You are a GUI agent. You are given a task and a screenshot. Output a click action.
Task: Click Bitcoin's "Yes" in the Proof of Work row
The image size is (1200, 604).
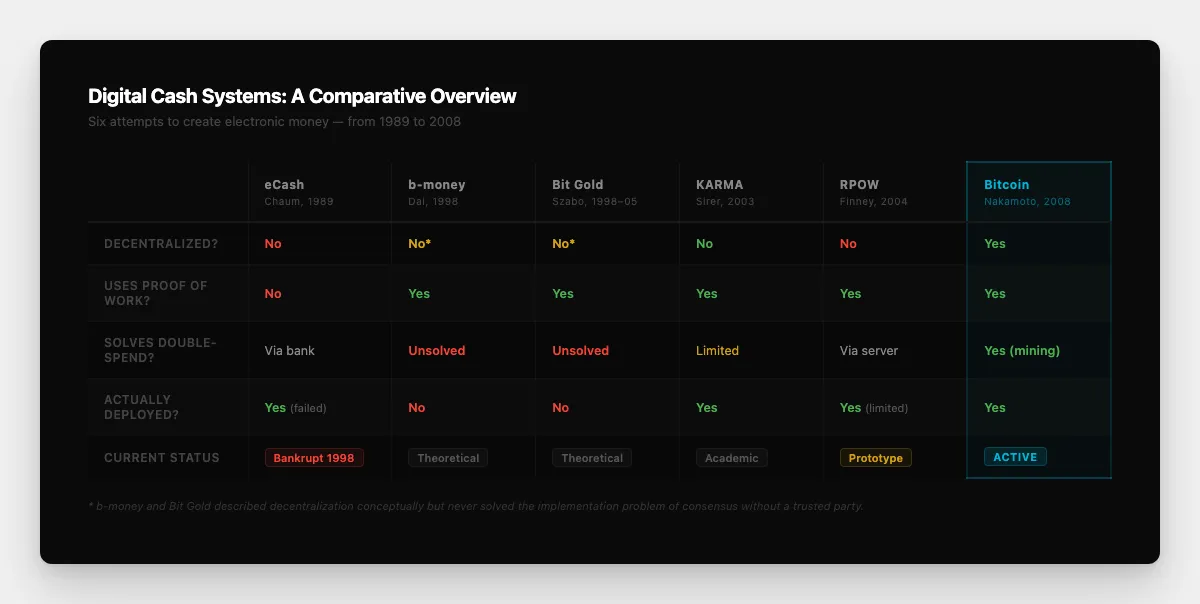click(x=995, y=294)
